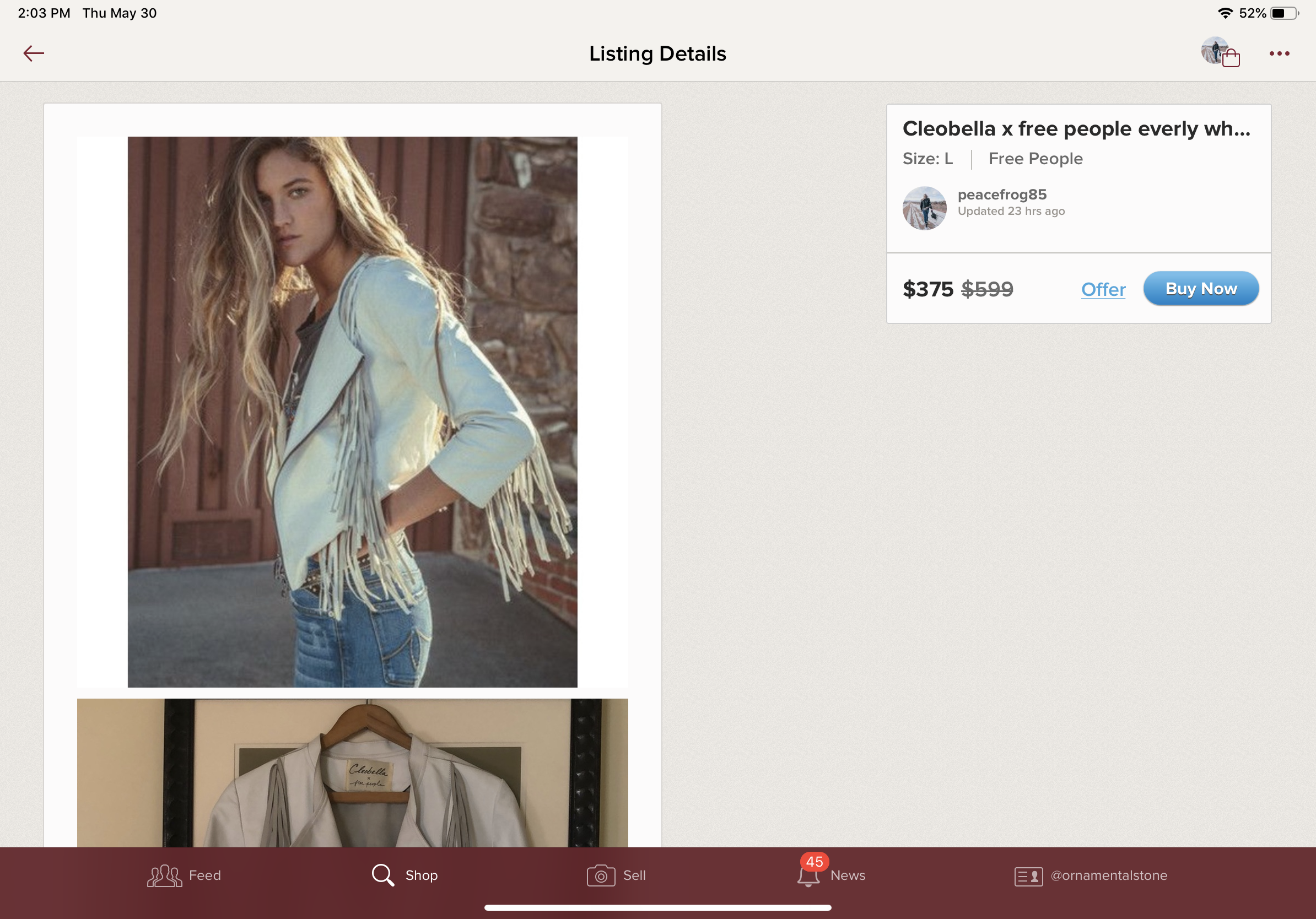Open the three-dot more options menu
1316x919 pixels.
pos(1279,53)
